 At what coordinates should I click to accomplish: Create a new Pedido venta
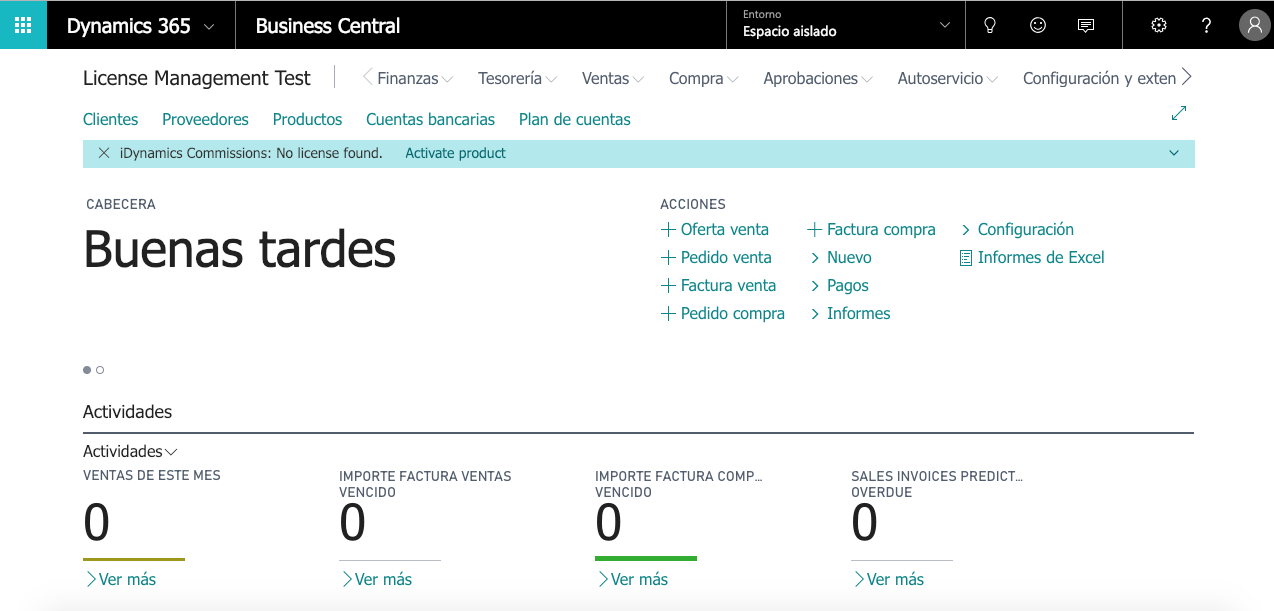coord(716,257)
